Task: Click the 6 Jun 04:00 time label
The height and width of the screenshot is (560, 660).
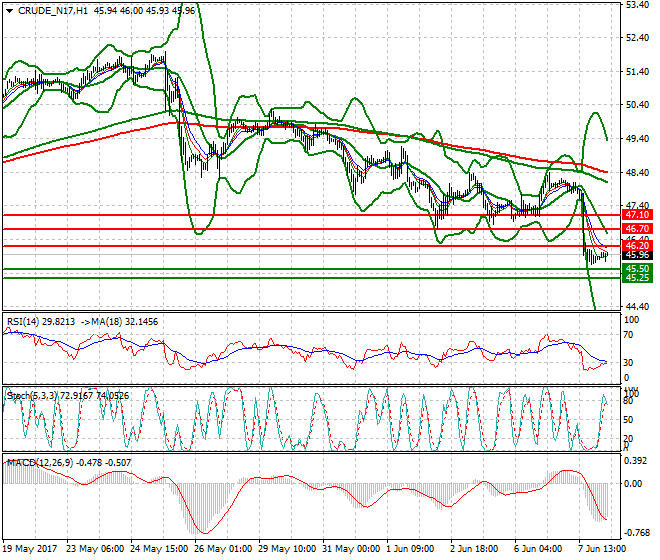Action: coord(538,549)
